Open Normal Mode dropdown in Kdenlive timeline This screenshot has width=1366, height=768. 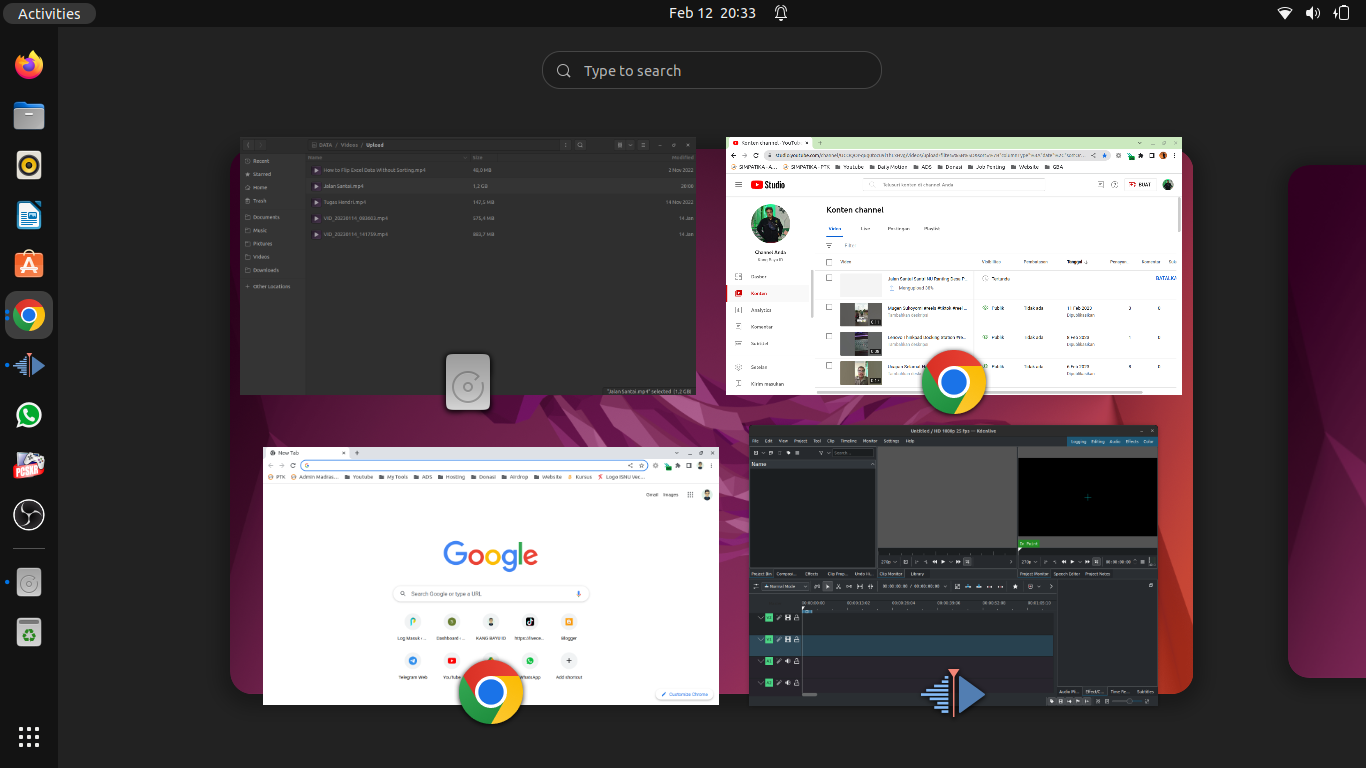pyautogui.click(x=785, y=586)
